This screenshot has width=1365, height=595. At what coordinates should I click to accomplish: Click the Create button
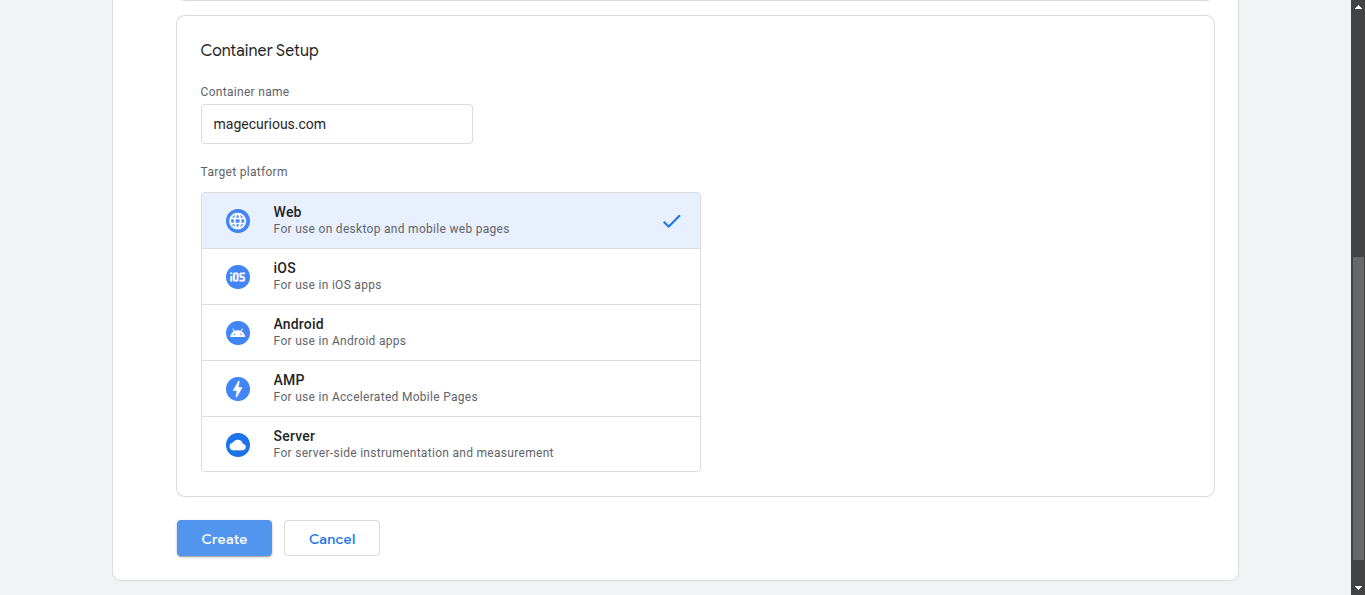click(x=224, y=538)
